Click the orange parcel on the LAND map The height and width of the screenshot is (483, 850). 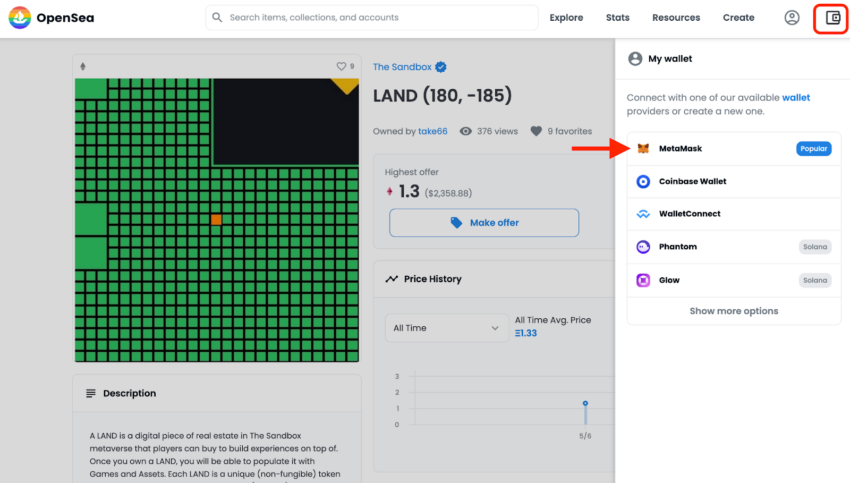[216, 220]
